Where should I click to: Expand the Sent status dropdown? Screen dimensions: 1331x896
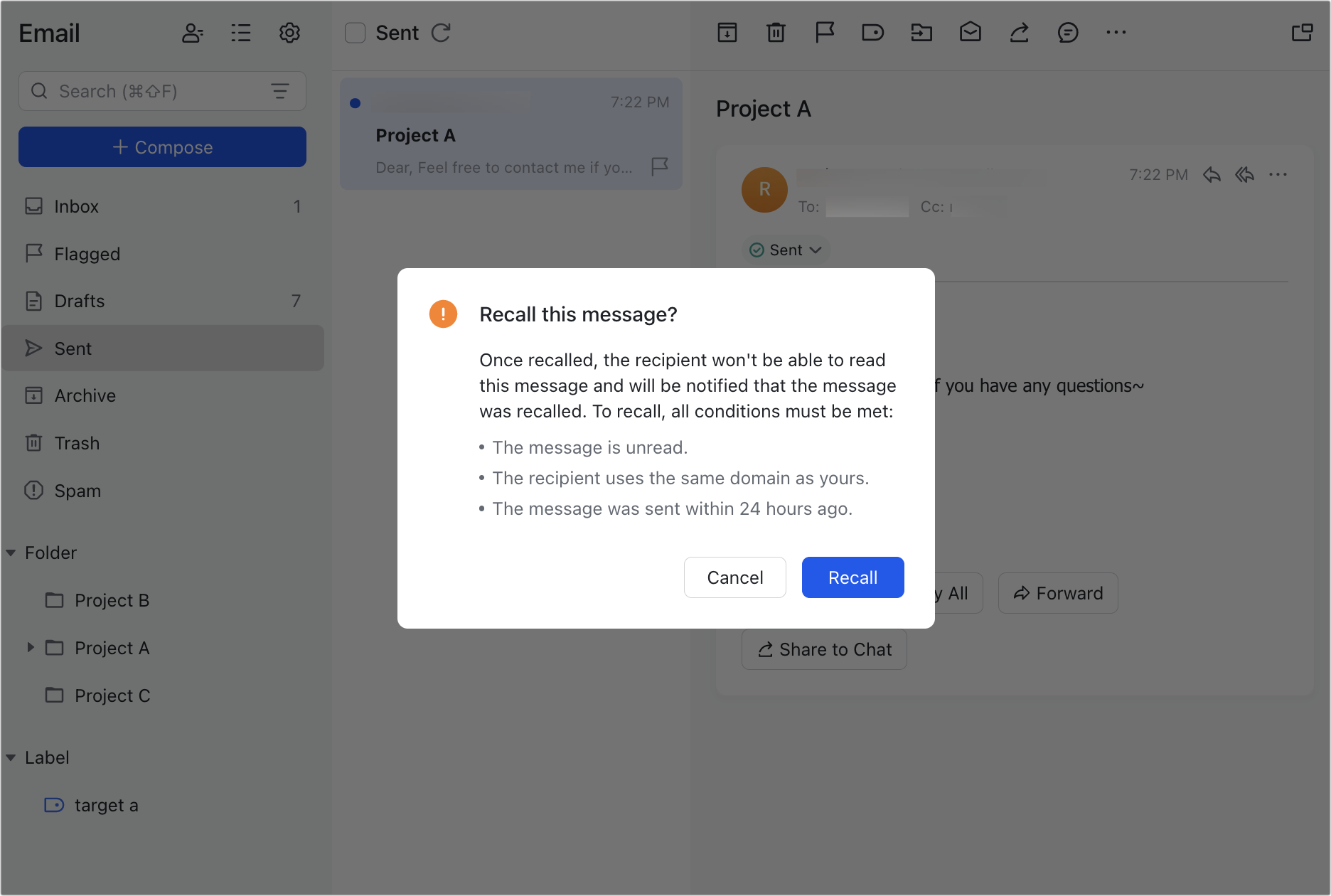786,250
